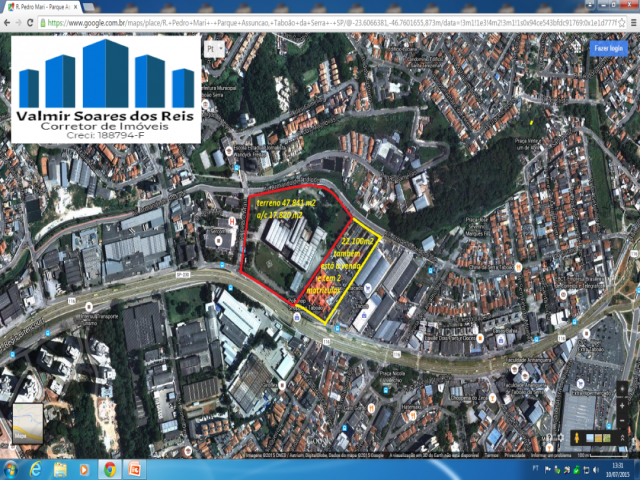Switch to Mapa view thumbnail
640x480 pixels.
(x=27, y=424)
